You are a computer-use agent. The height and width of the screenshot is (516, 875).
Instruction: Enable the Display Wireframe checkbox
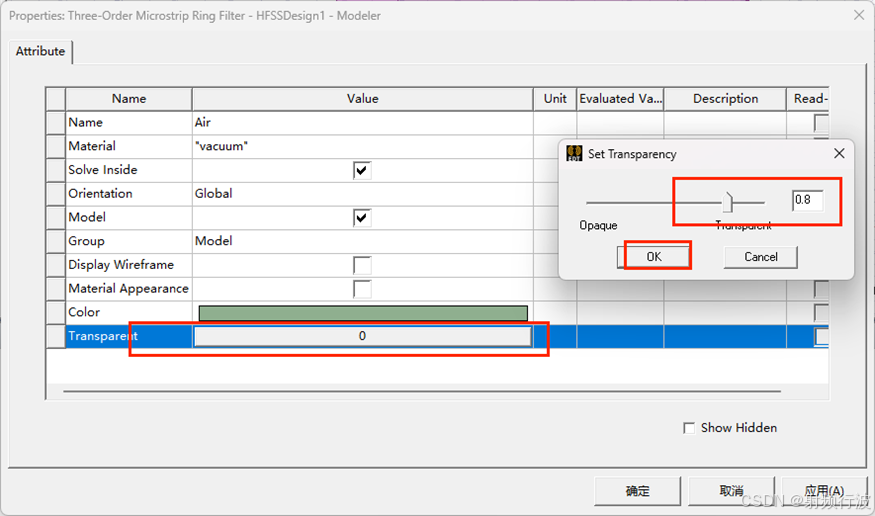coord(362,265)
